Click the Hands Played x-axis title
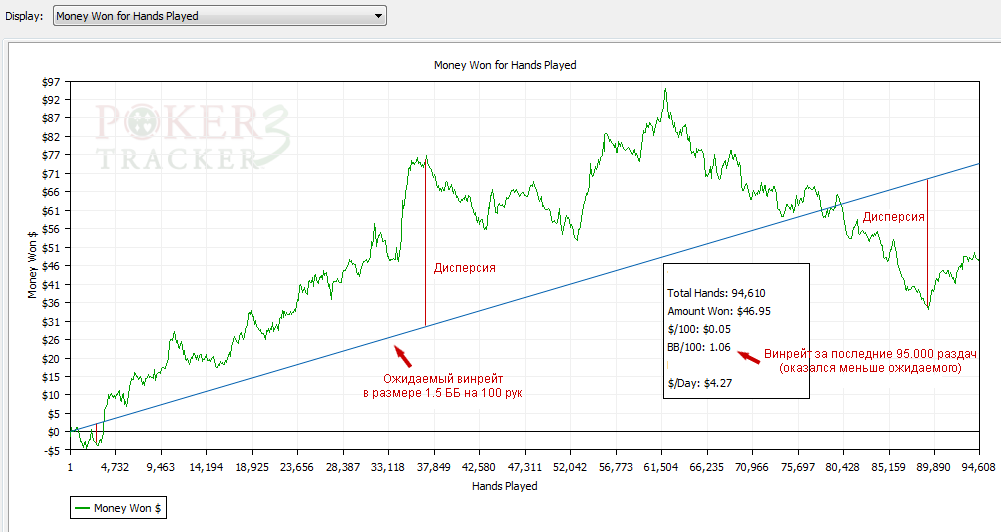1001x532 pixels. pos(504,486)
